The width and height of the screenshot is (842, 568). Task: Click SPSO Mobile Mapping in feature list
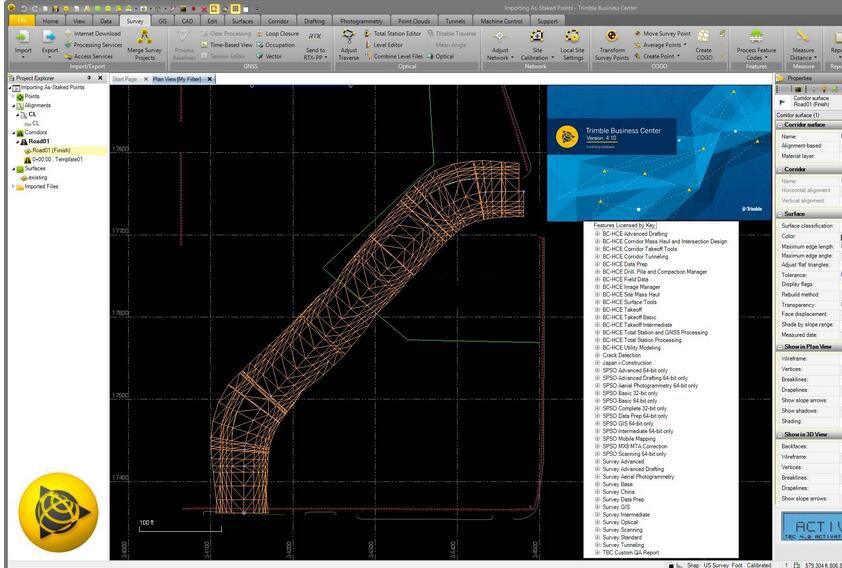click(629, 439)
